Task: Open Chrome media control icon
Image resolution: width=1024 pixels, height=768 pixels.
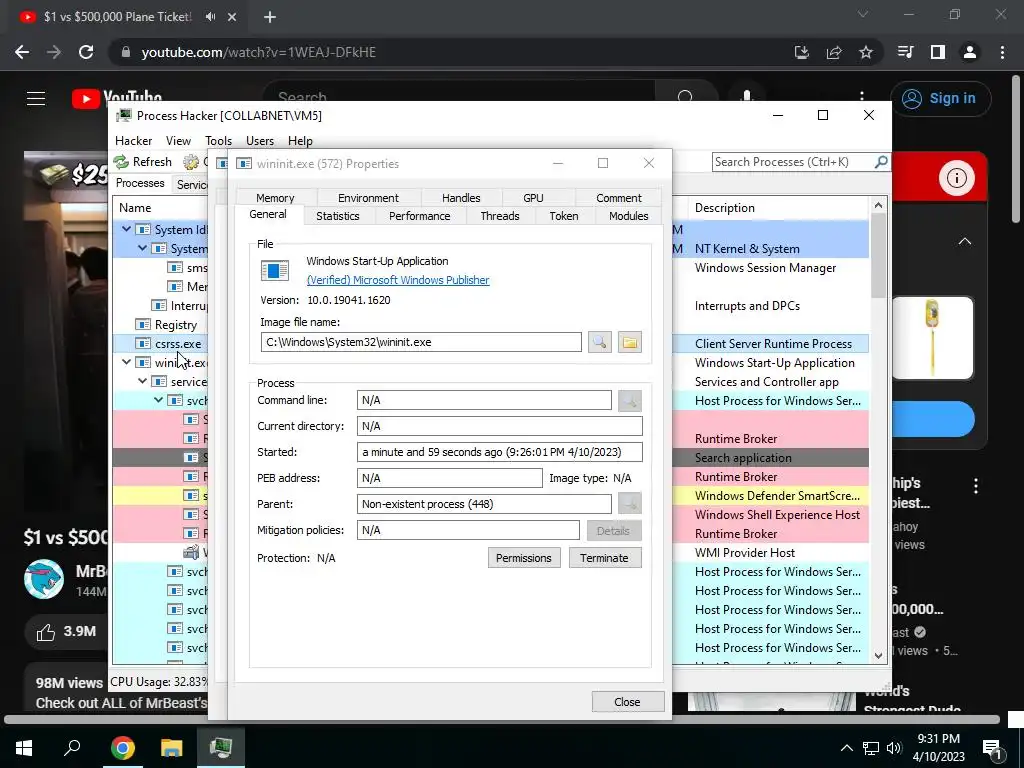Action: [x=906, y=52]
